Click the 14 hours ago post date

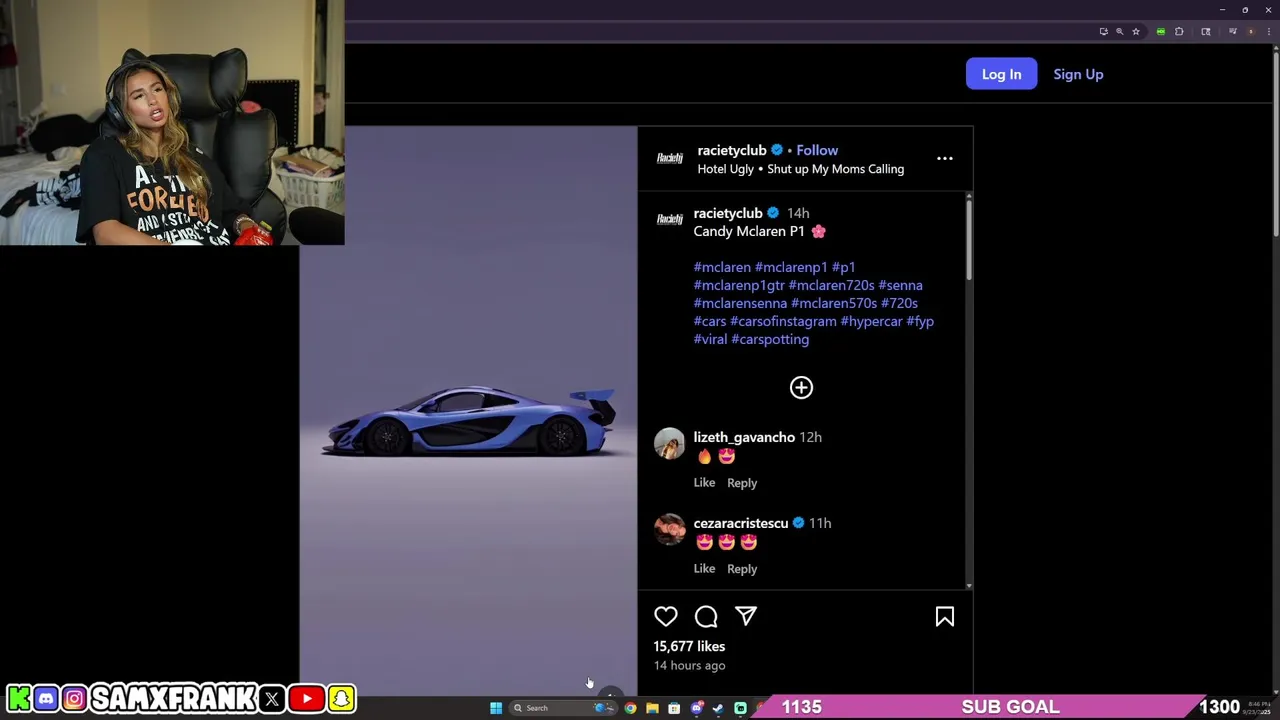point(689,665)
